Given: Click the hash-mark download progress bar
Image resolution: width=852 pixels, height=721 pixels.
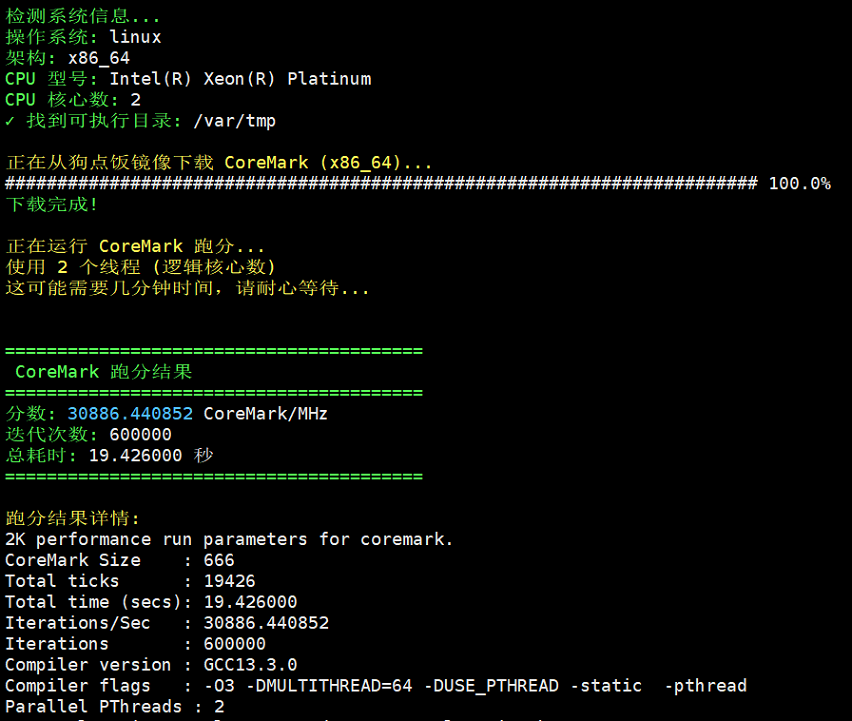Looking at the screenshot, I should (x=381, y=184).
